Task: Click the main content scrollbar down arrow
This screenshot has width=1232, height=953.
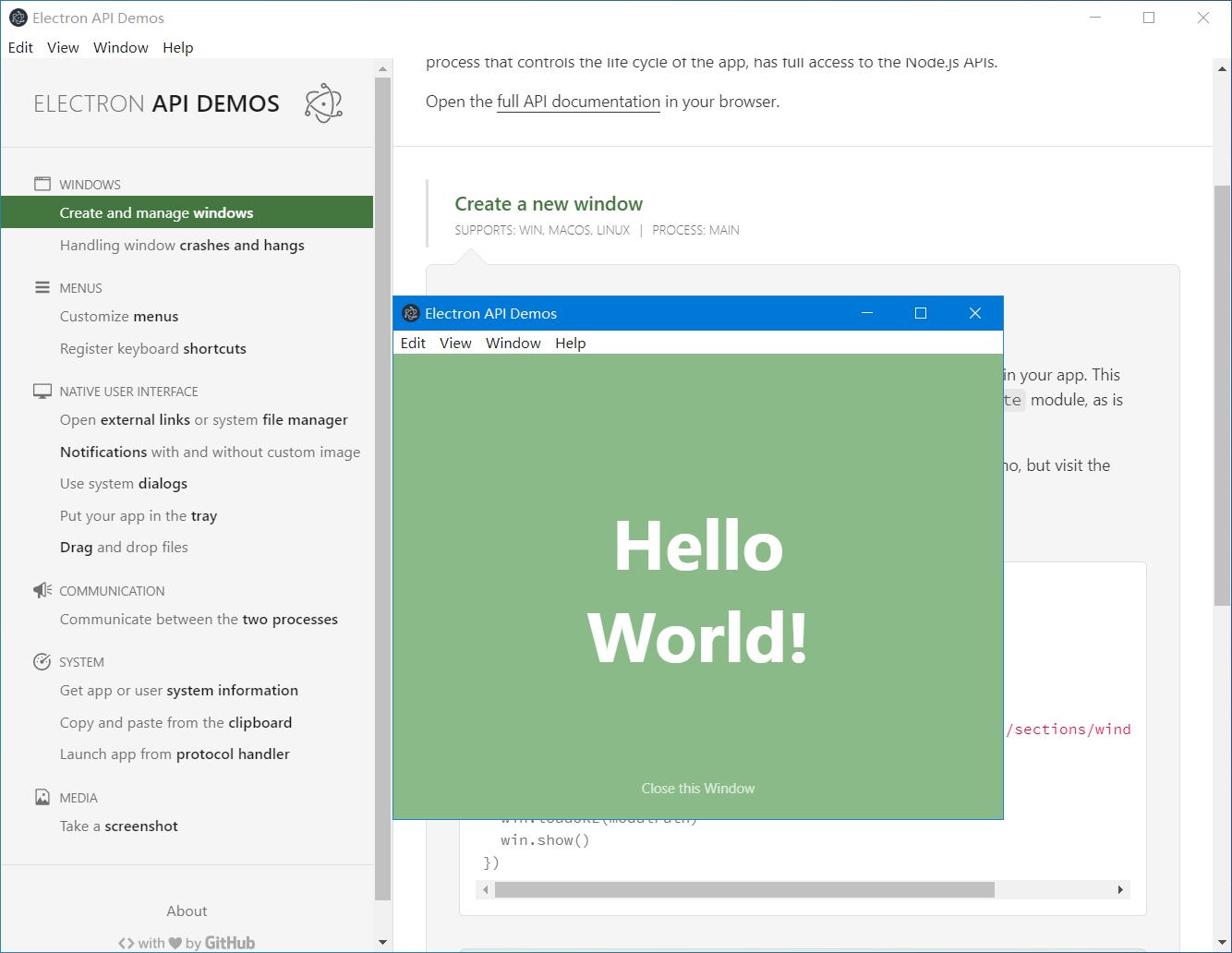Action: [1223, 943]
